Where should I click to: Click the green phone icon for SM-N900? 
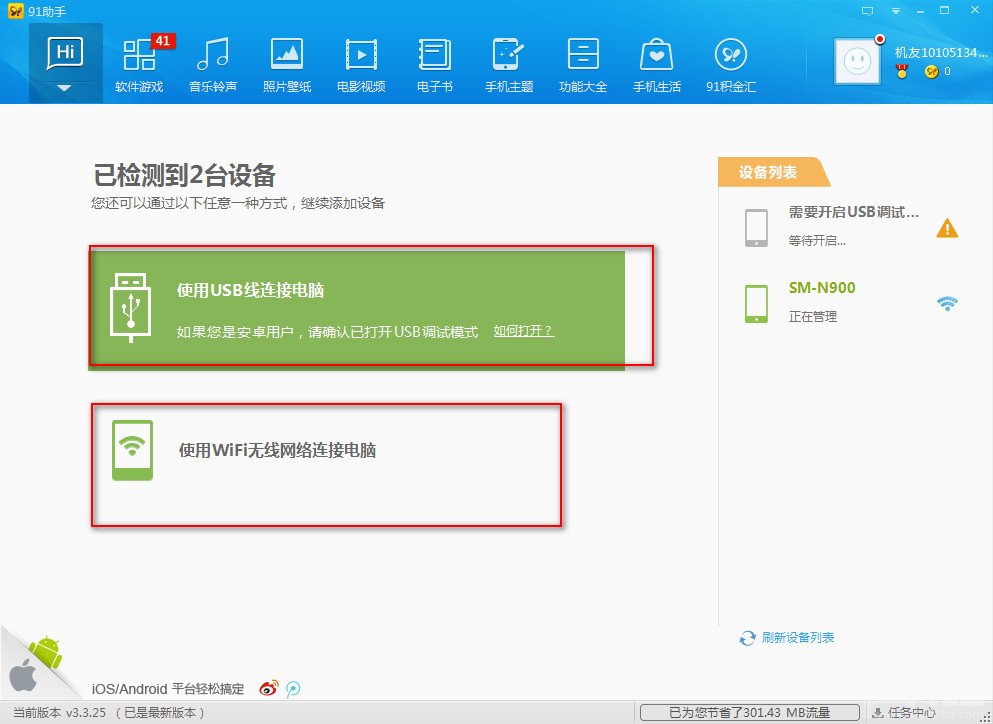(x=756, y=303)
